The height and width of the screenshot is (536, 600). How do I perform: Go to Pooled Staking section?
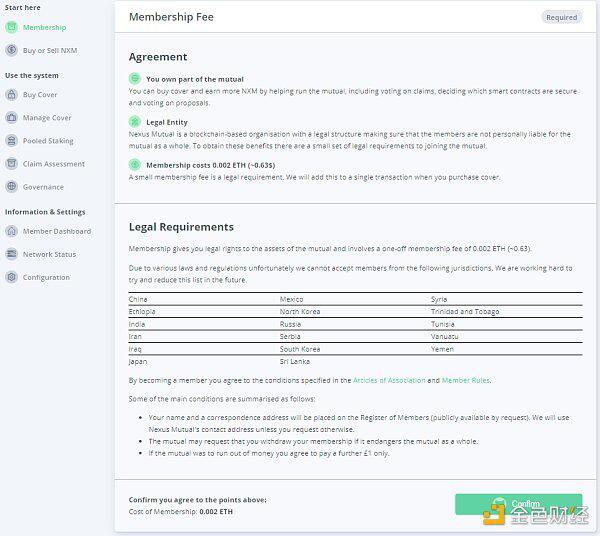click(48, 141)
